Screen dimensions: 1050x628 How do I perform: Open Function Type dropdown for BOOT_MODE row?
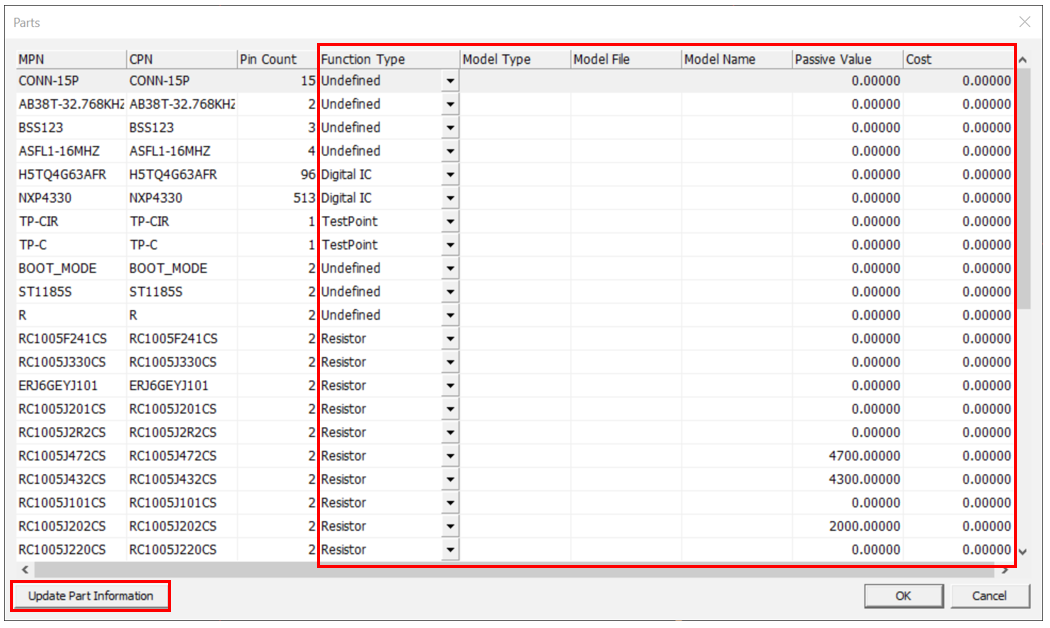(450, 269)
